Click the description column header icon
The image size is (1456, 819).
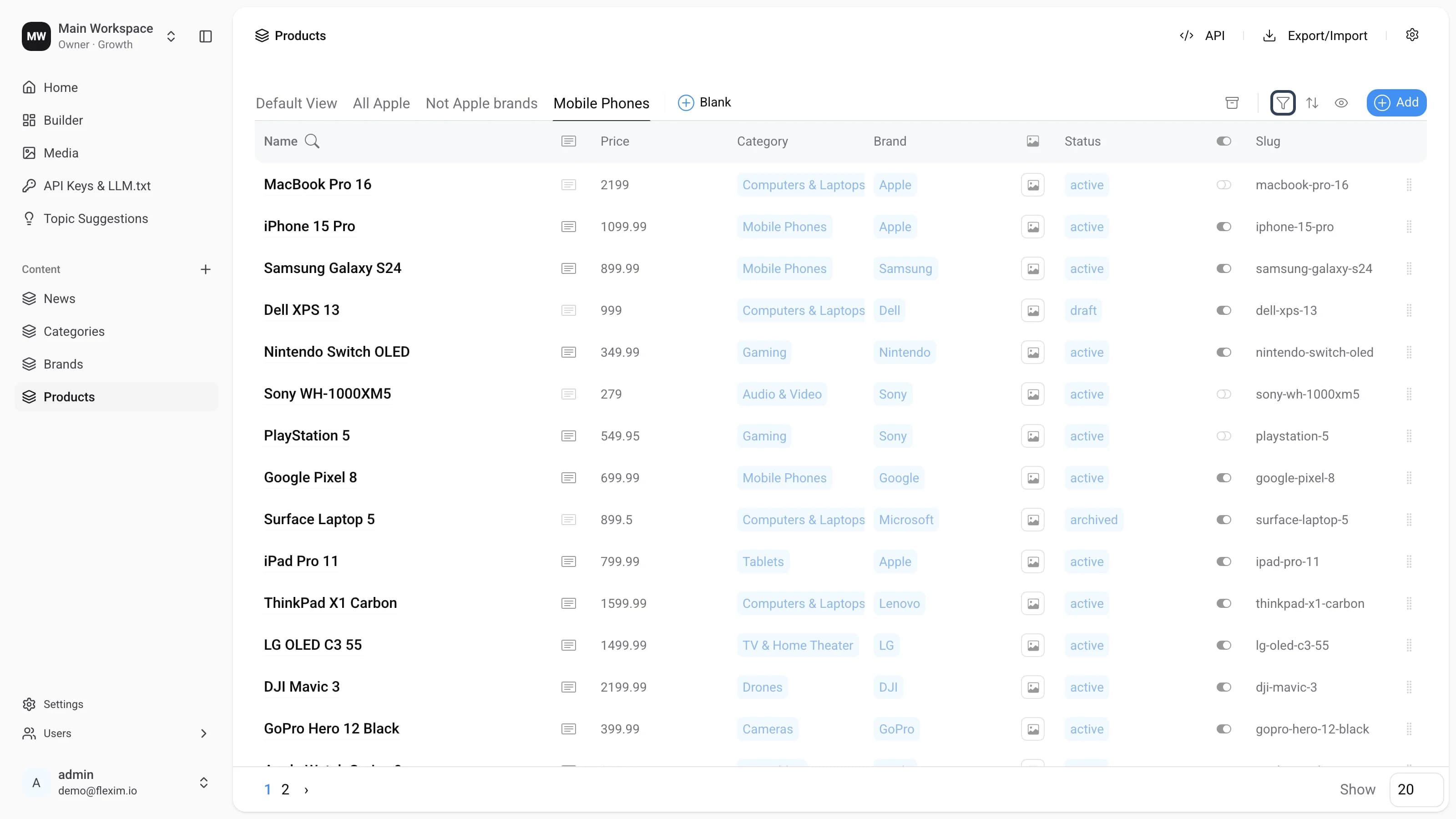tap(569, 142)
